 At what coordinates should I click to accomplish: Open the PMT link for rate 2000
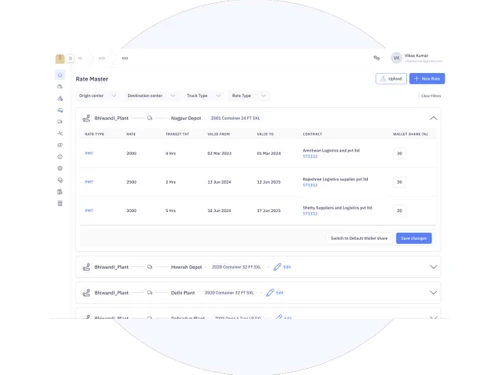pos(89,153)
